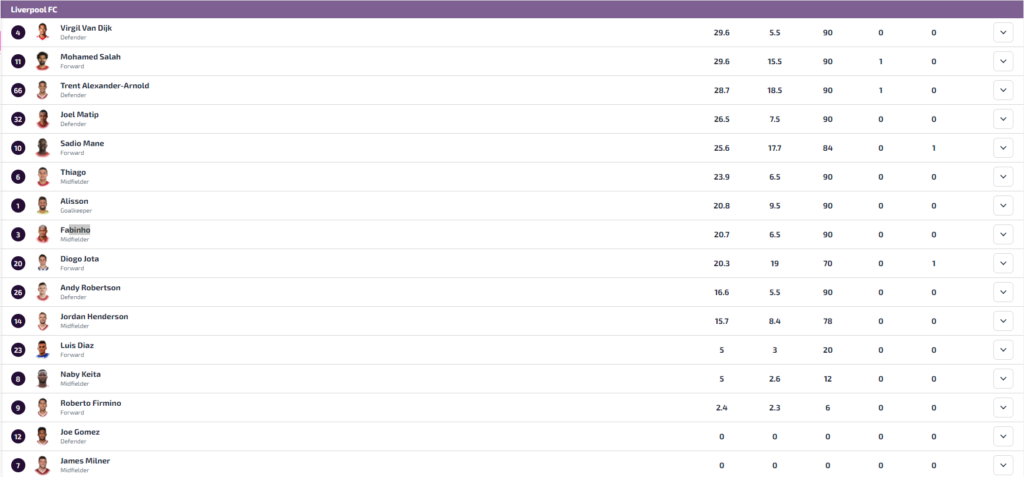Click Trent Alexander-Arnold's 28.7 score
The width and height of the screenshot is (1024, 477).
click(x=722, y=91)
